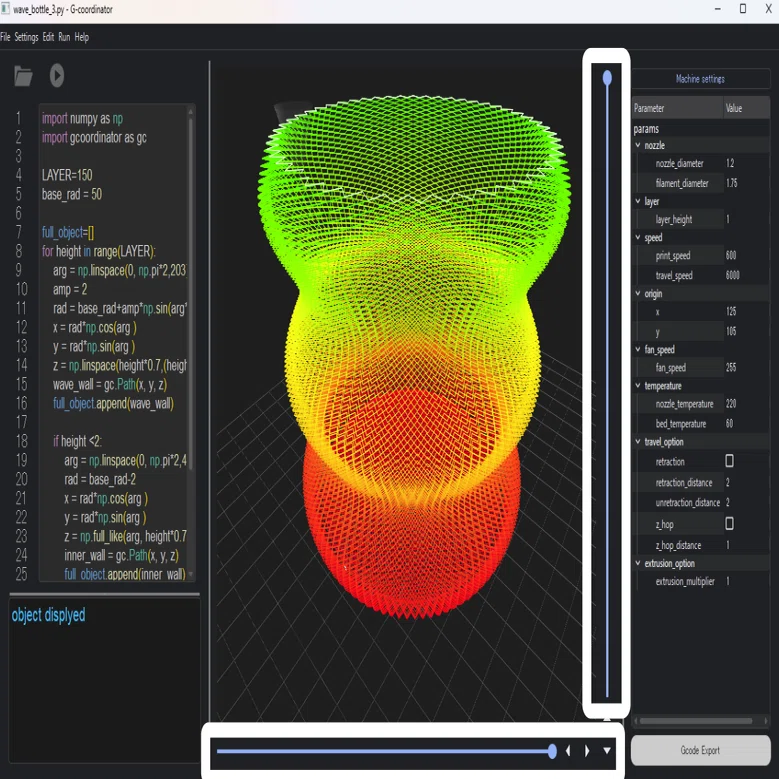
Task: Click the G-coordinator app icon in title bar
Action: [5, 8]
